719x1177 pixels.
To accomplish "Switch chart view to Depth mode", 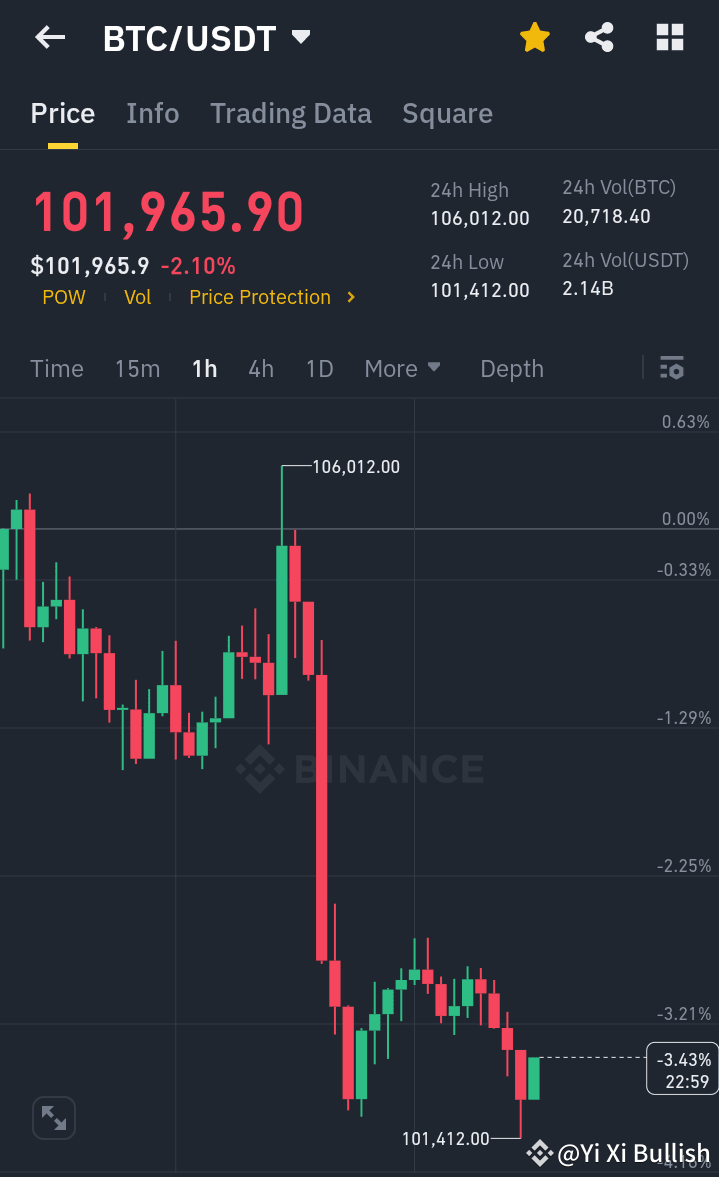I will (511, 368).
